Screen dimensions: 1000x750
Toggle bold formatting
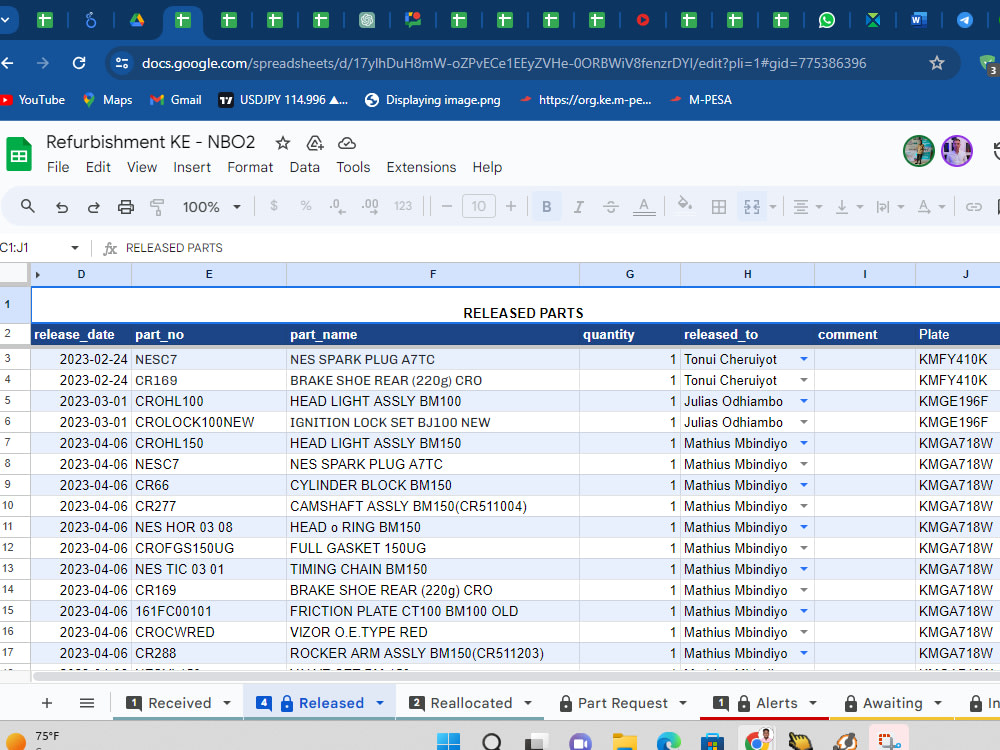pos(547,207)
